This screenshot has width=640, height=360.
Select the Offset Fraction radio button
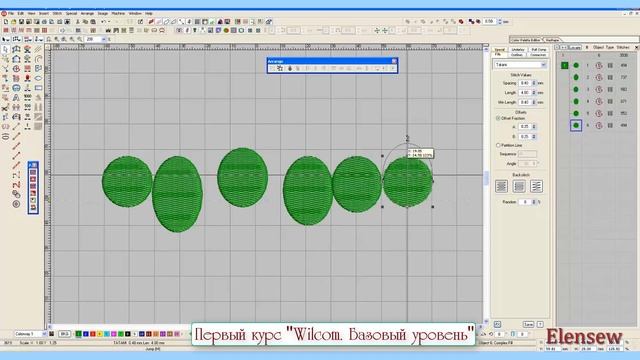[498, 118]
